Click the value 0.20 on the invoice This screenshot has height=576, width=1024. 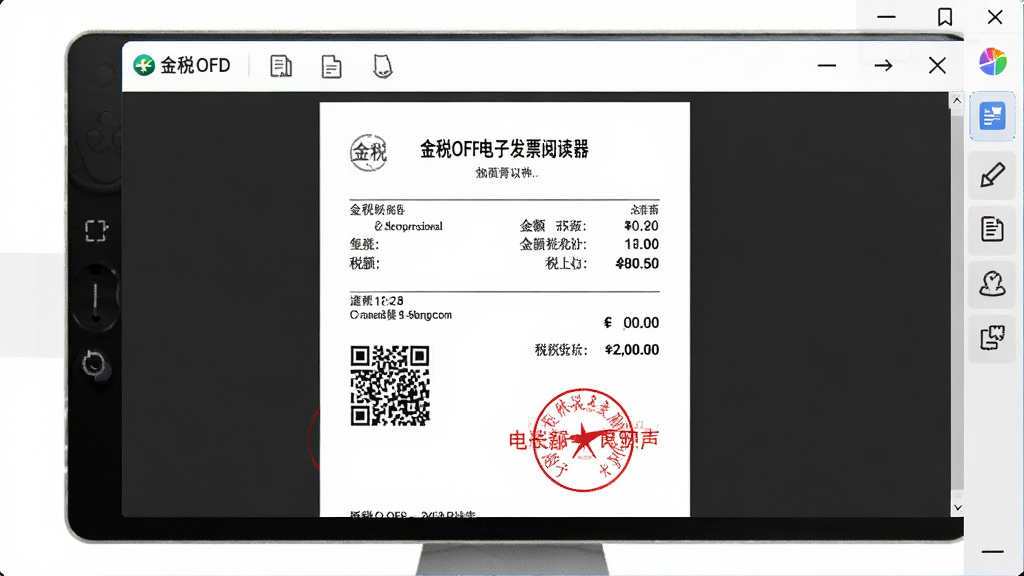tap(641, 226)
